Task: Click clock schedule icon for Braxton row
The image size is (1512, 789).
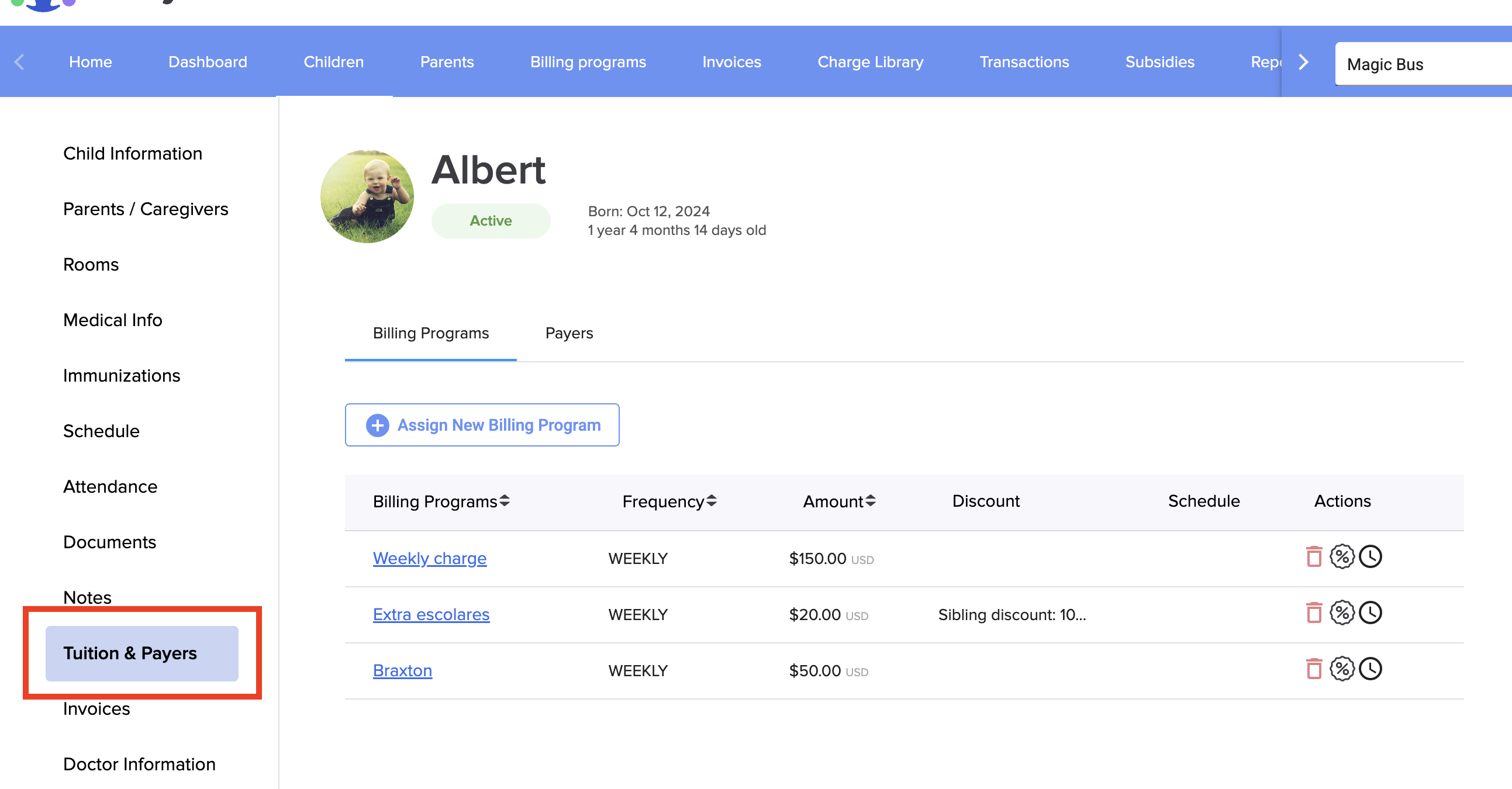Action: coord(1371,669)
